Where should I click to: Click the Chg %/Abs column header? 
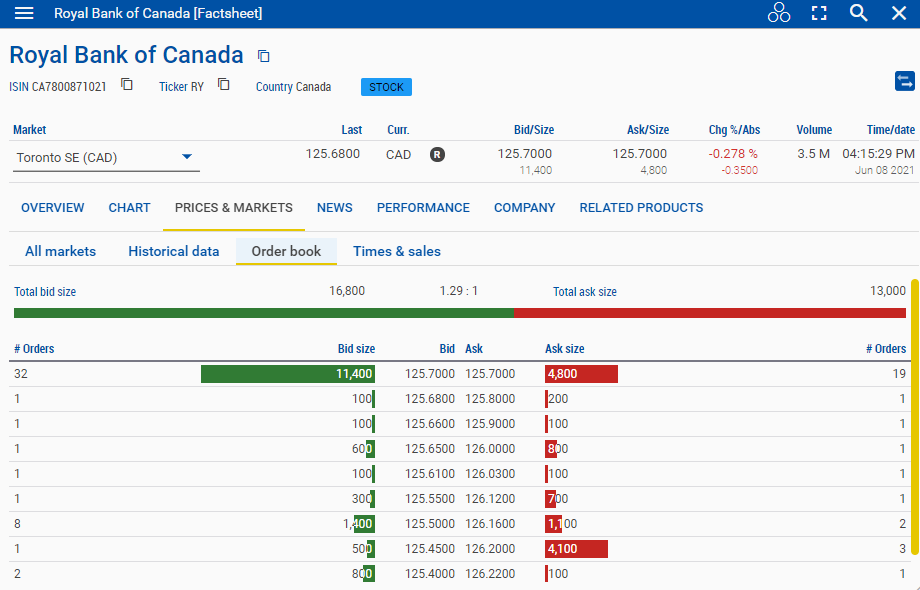[x=734, y=130]
